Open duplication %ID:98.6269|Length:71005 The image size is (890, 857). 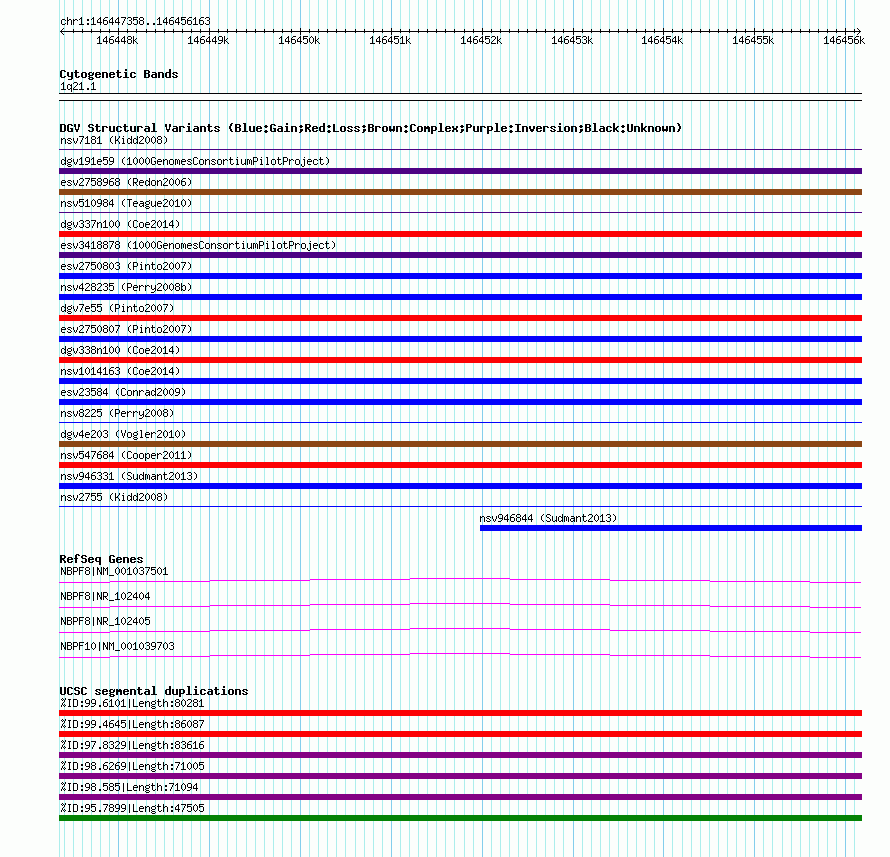click(x=132, y=766)
